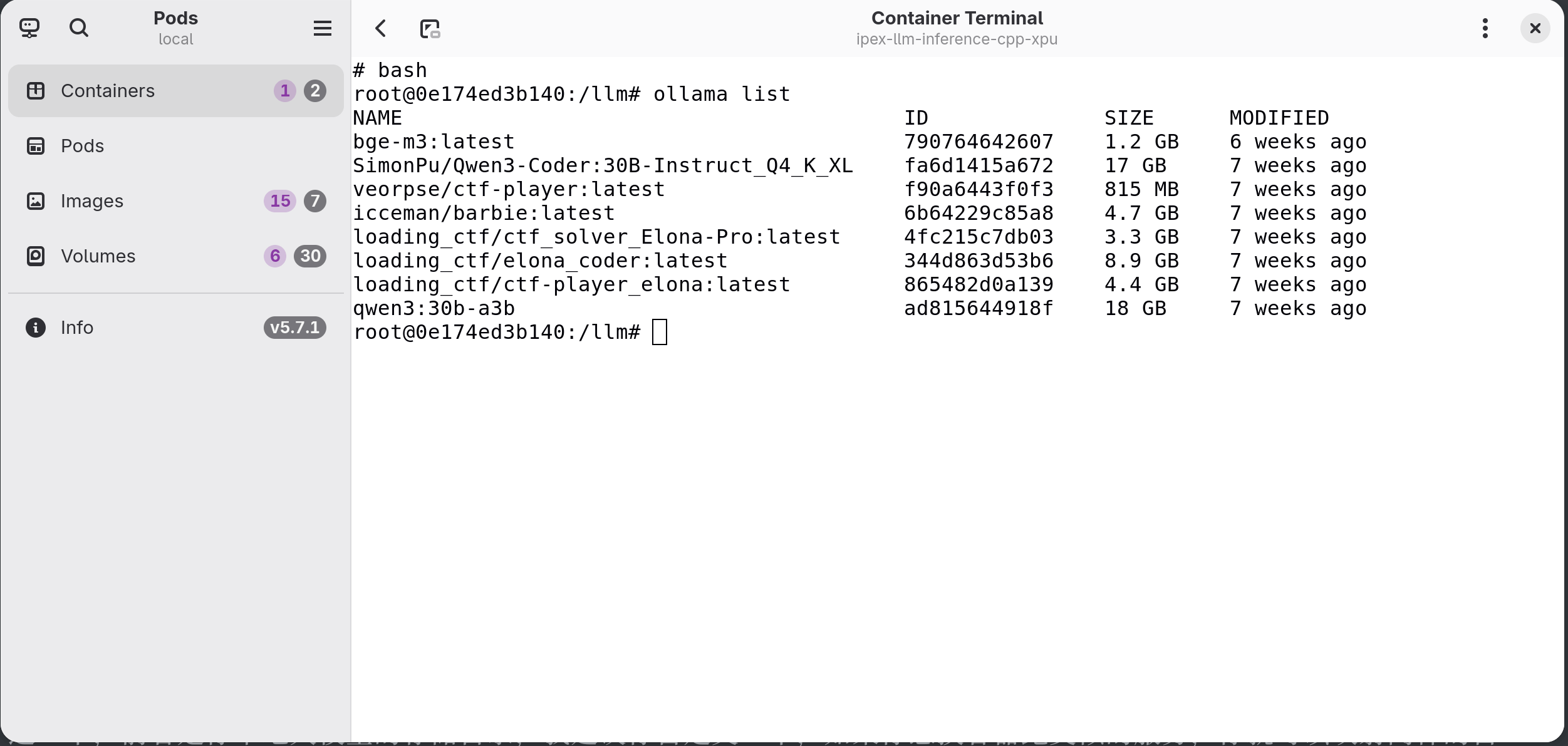Open the Volumes section from the sidebar
The width and height of the screenshot is (1568, 746).
tap(98, 256)
